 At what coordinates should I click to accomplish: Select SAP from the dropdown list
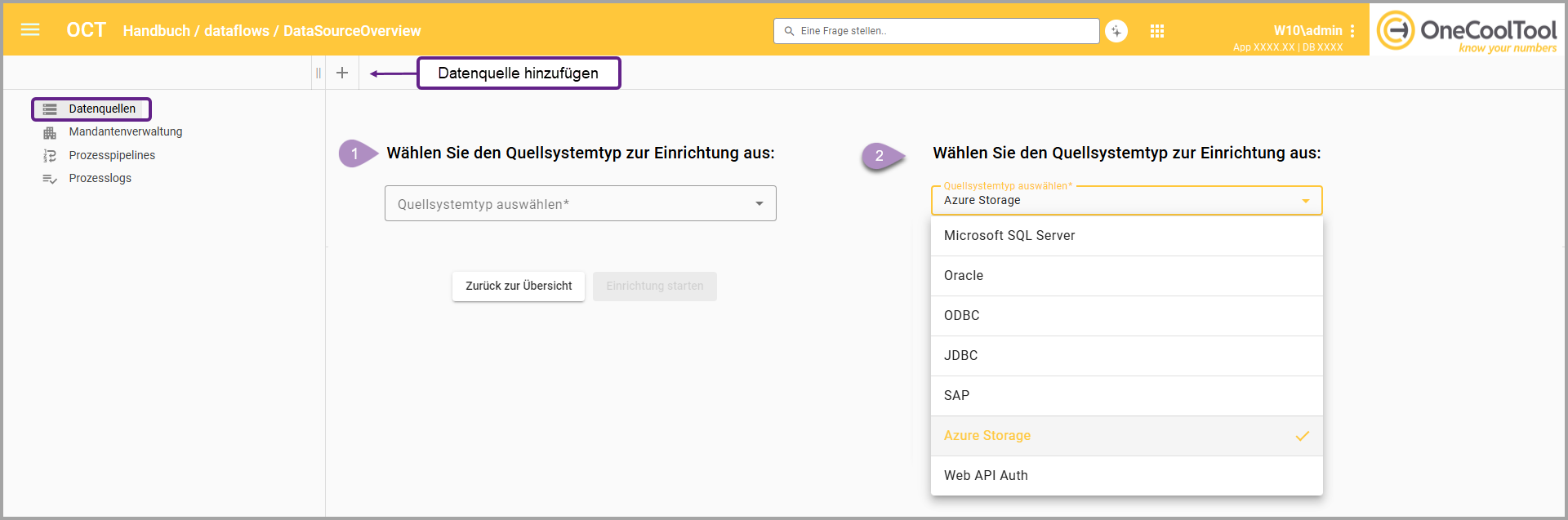[1126, 396]
